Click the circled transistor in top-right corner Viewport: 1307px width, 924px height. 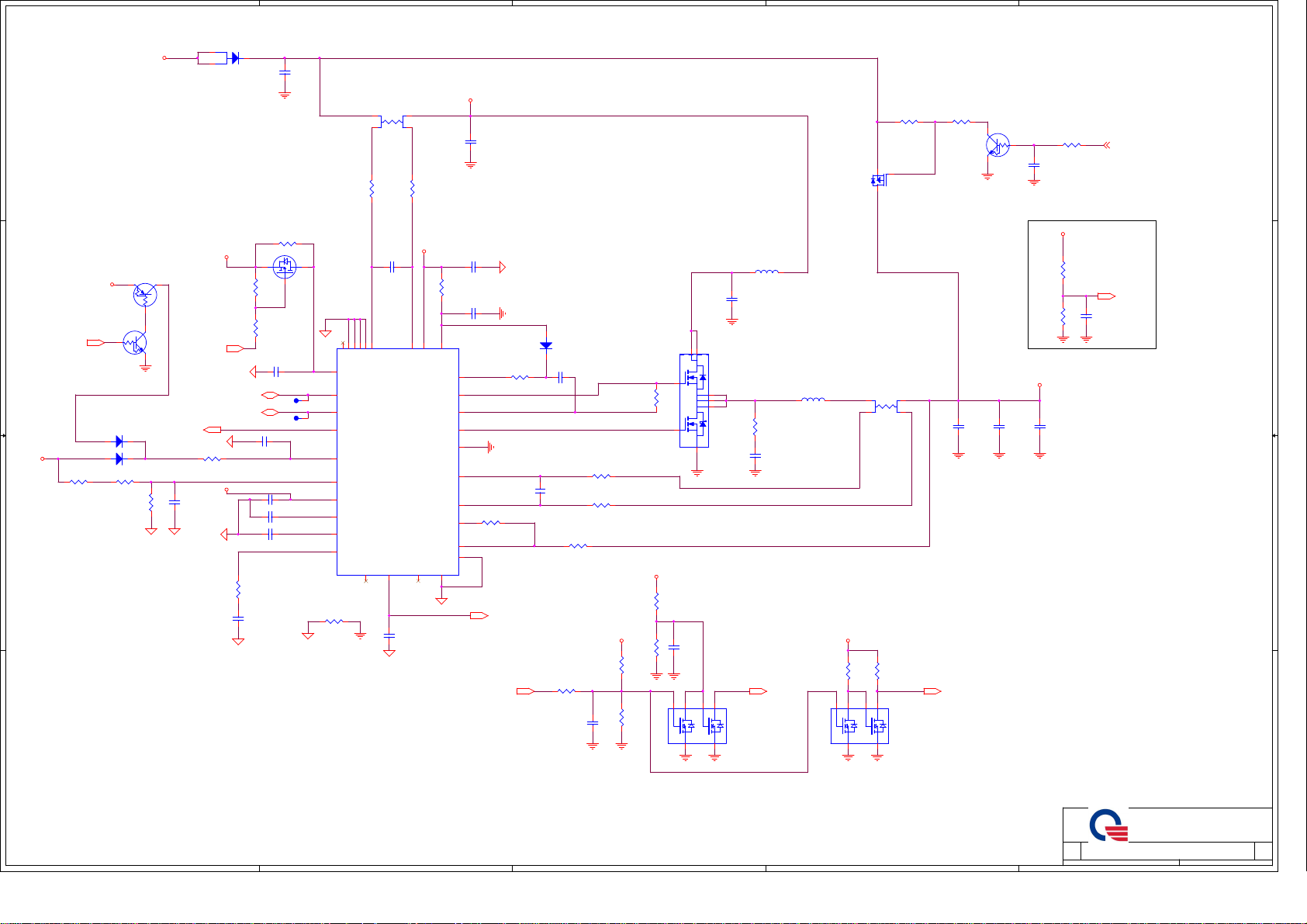point(998,145)
